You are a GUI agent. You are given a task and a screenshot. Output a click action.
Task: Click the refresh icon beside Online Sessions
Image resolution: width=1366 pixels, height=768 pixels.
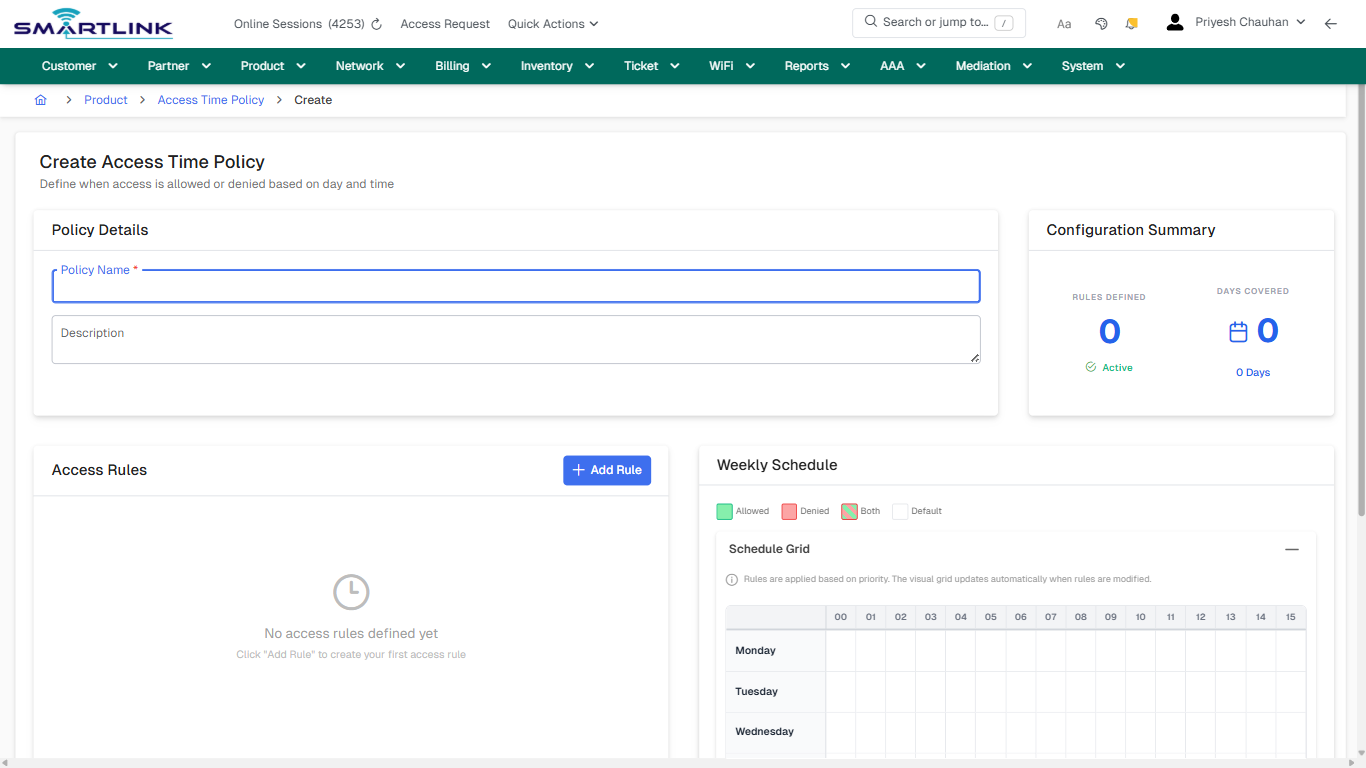(x=375, y=23)
